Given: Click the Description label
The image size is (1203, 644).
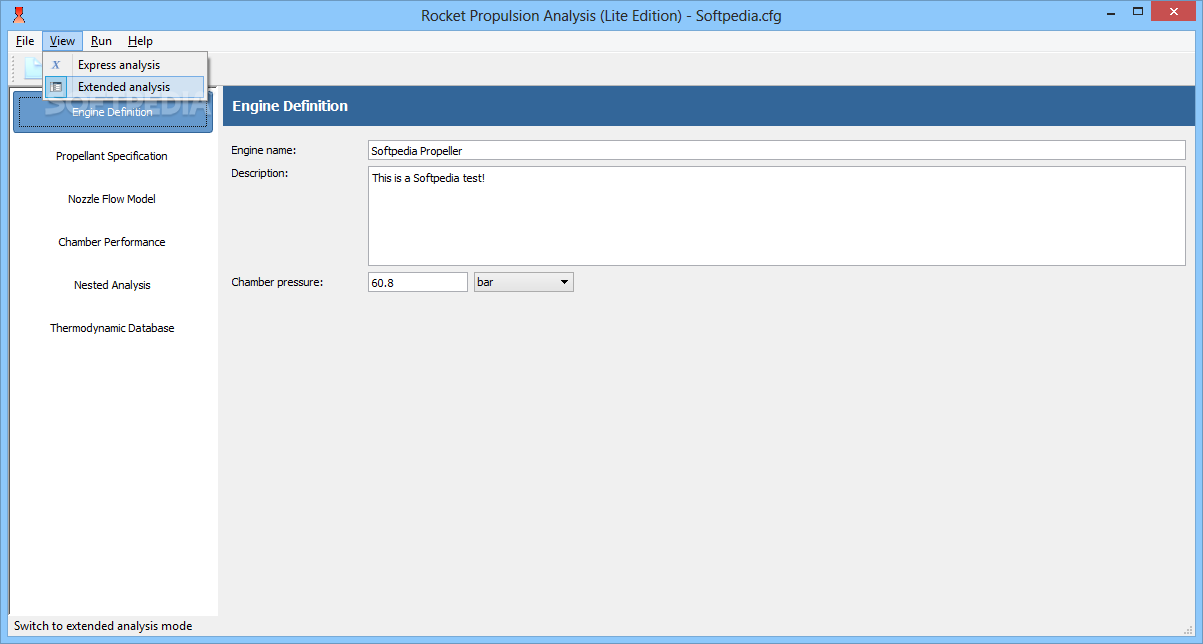Looking at the screenshot, I should (260, 173).
